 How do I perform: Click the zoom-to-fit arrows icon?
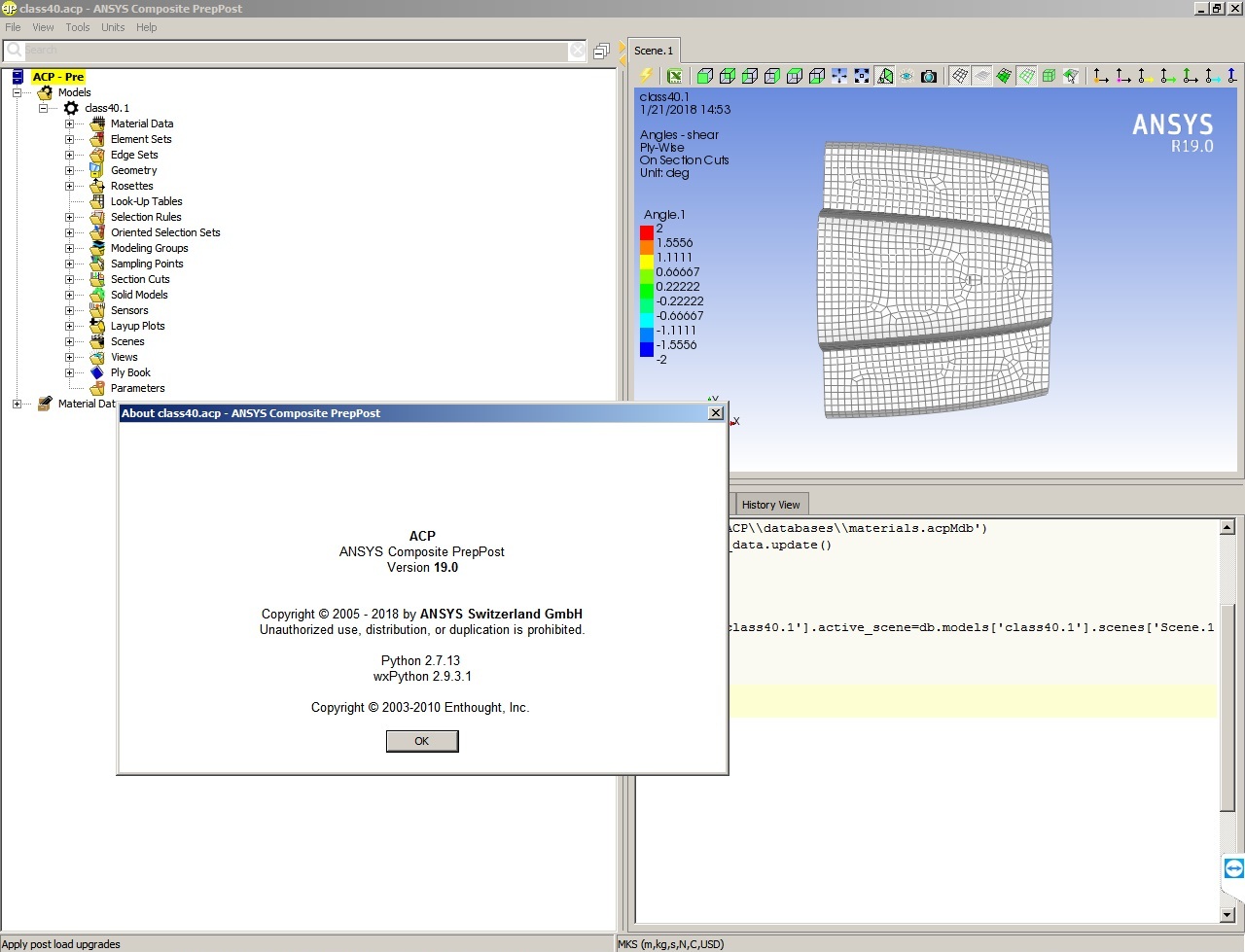pyautogui.click(x=839, y=76)
